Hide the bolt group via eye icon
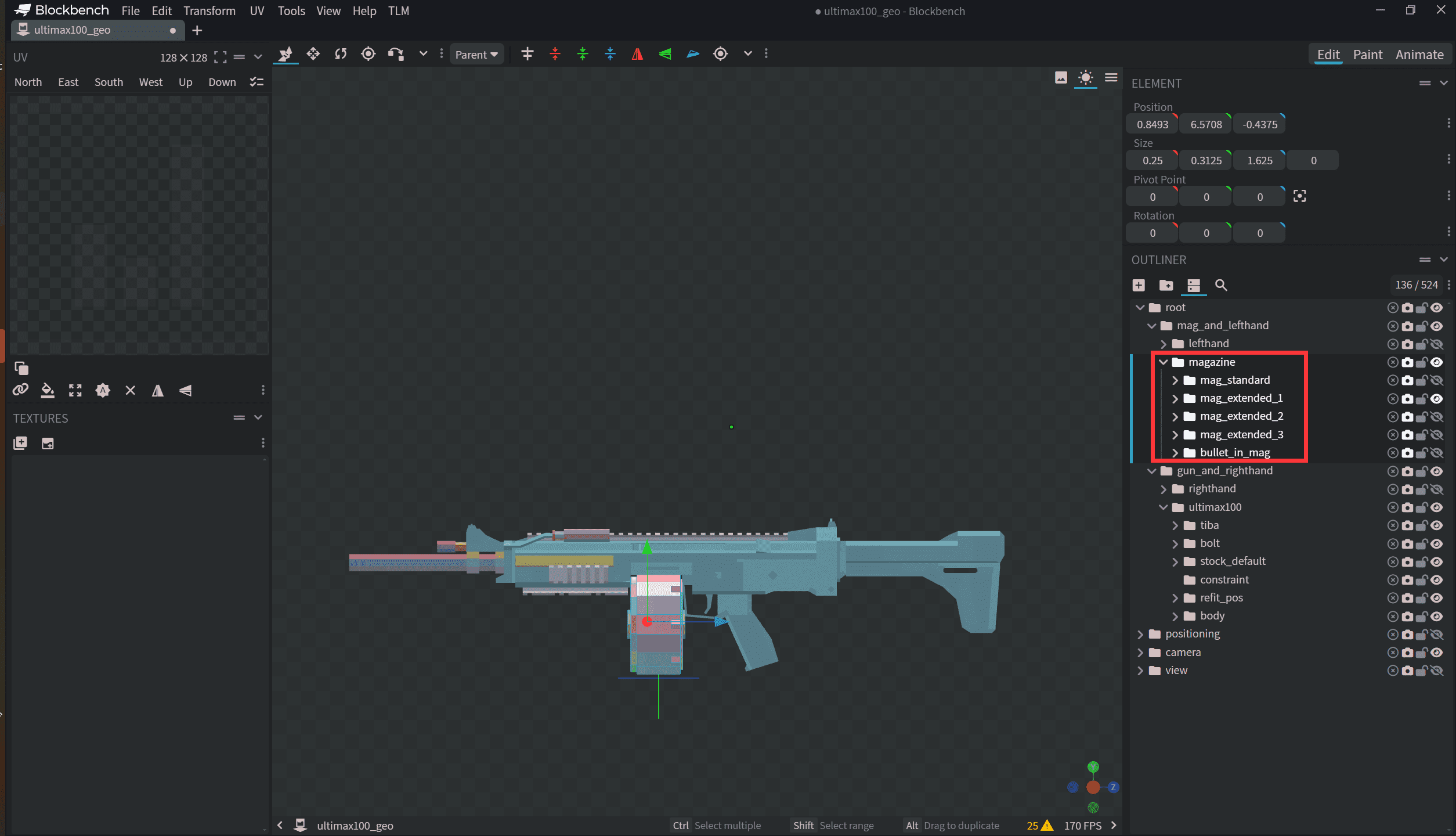The image size is (1456, 836). (x=1437, y=544)
